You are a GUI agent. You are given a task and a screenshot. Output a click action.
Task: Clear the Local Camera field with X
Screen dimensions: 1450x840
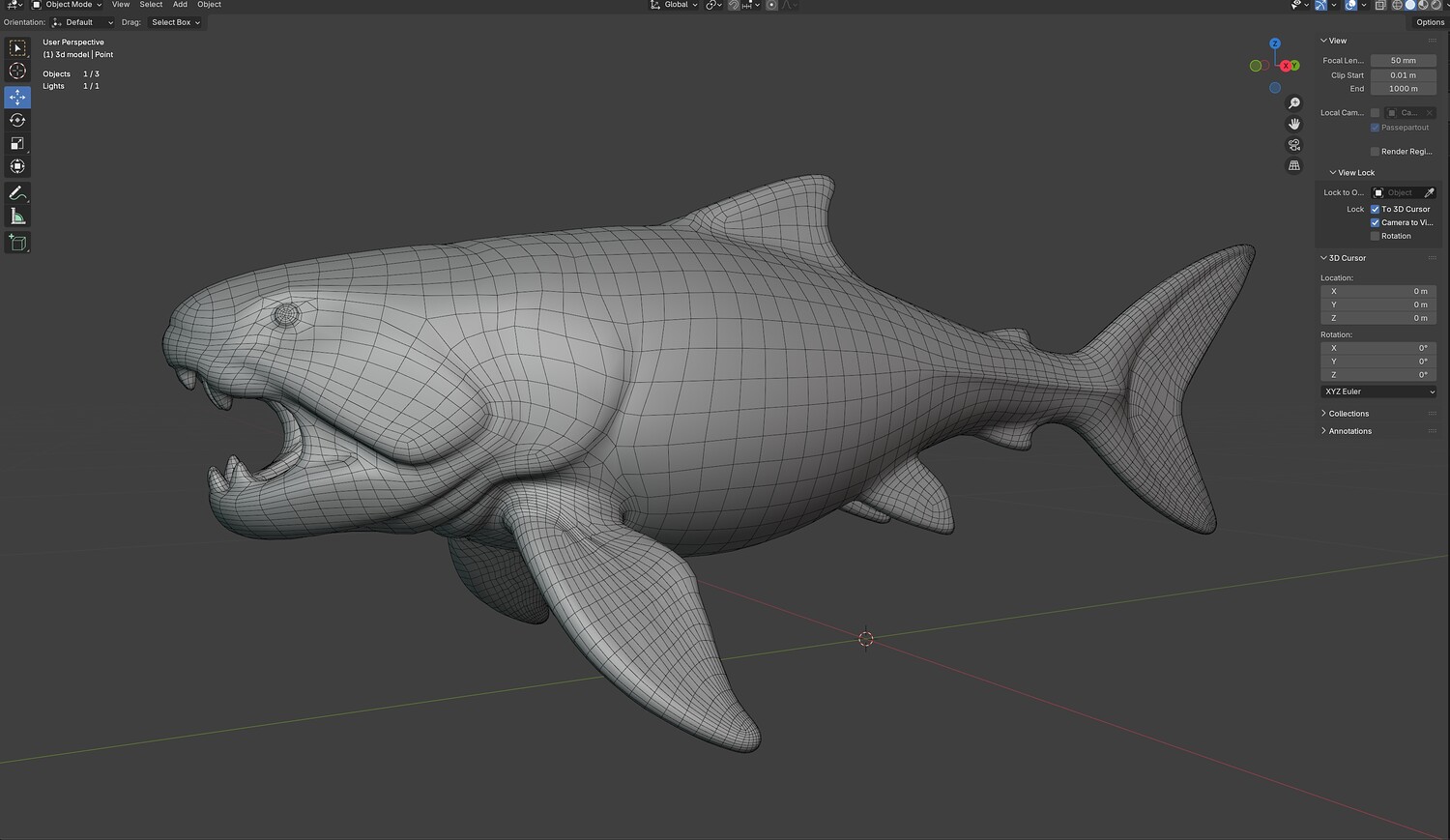pos(1430,113)
